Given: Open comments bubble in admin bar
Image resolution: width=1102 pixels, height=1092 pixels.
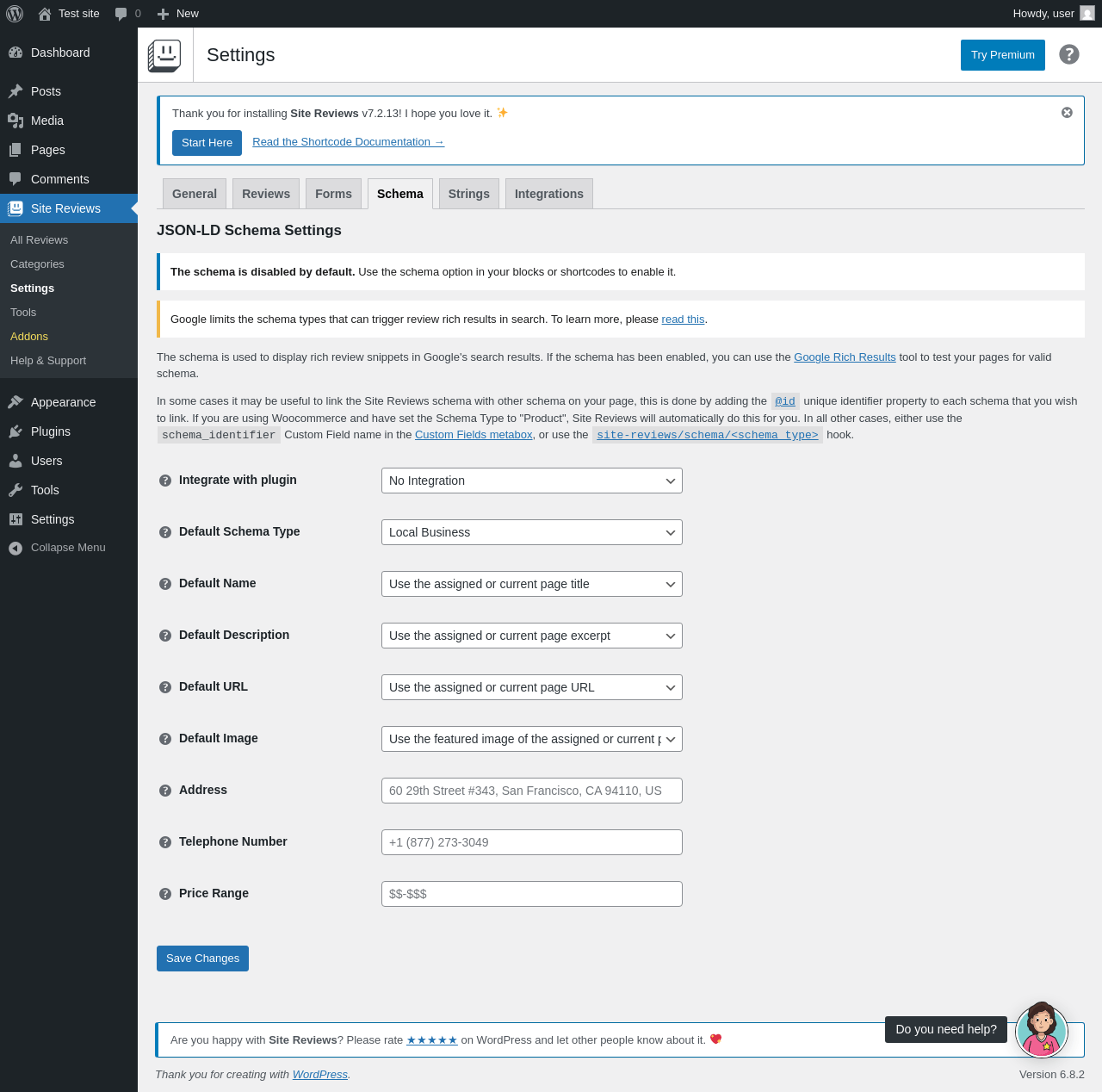Looking at the screenshot, I should point(121,14).
